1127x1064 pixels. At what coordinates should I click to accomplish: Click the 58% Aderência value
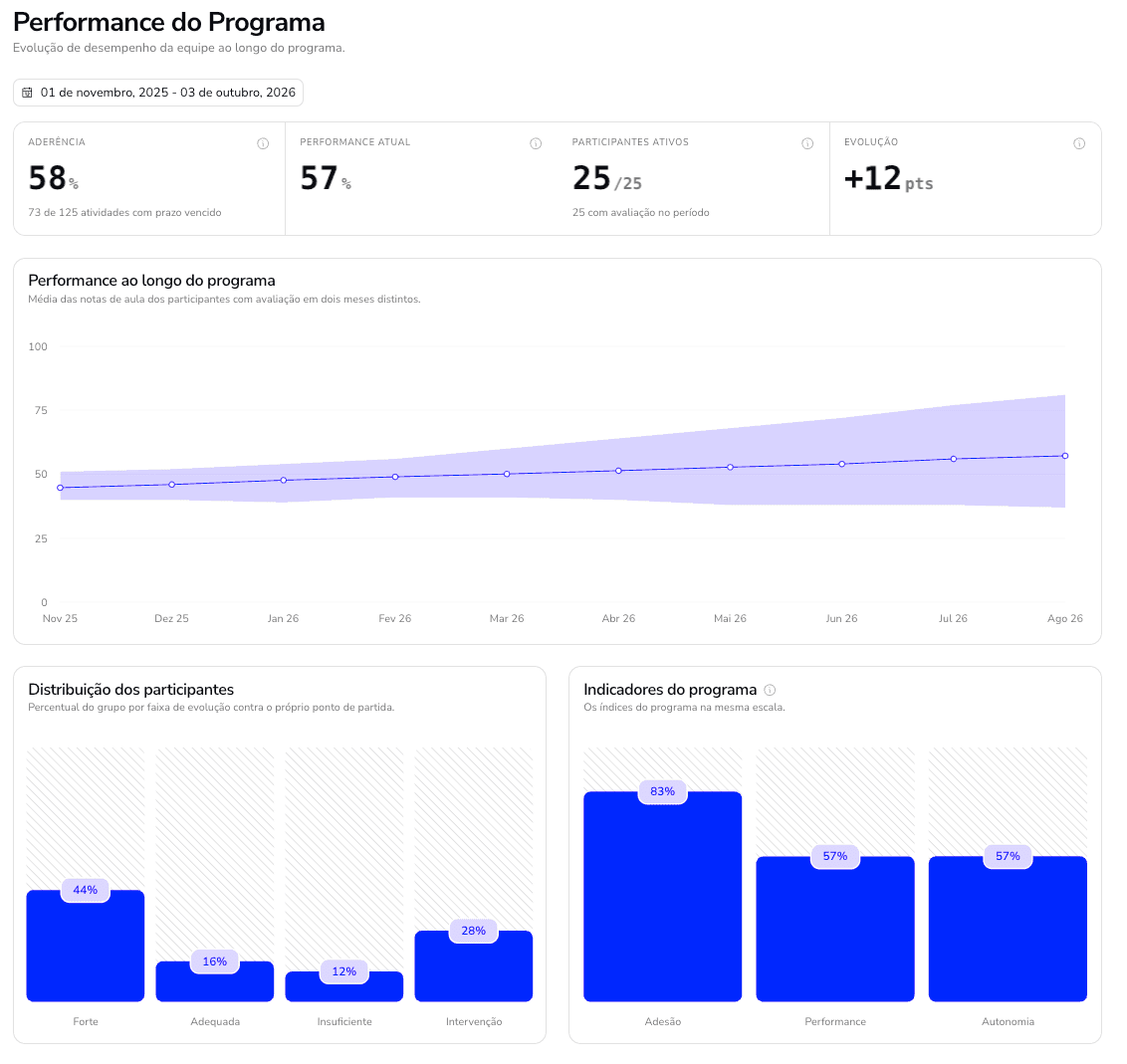tap(53, 178)
